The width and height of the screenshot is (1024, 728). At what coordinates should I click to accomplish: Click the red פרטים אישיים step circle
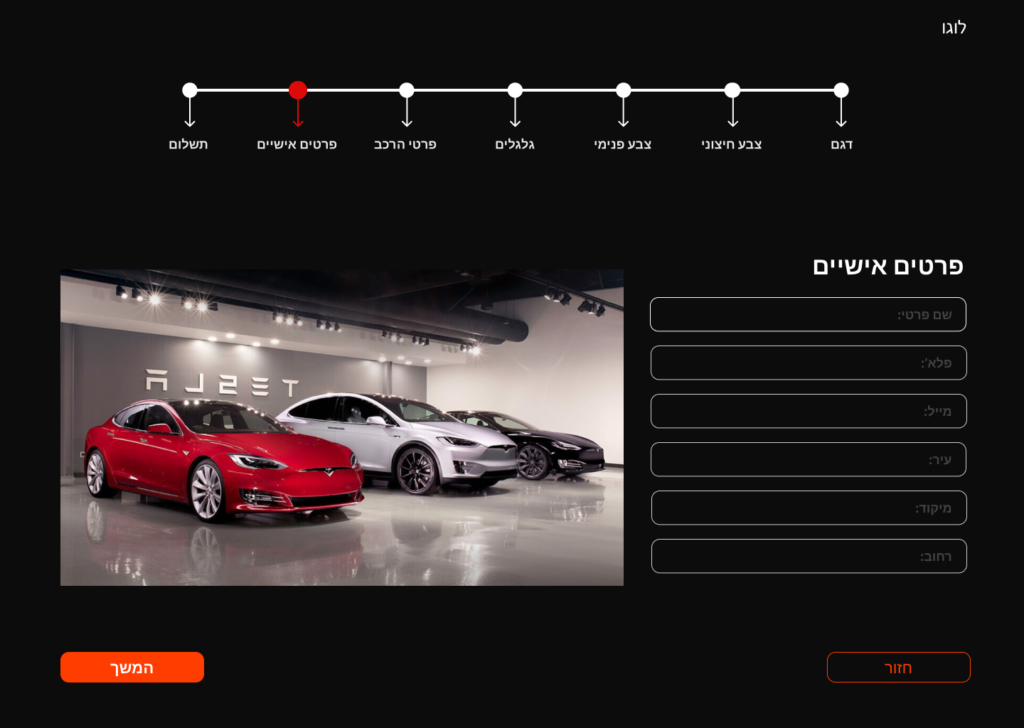pyautogui.click(x=298, y=90)
